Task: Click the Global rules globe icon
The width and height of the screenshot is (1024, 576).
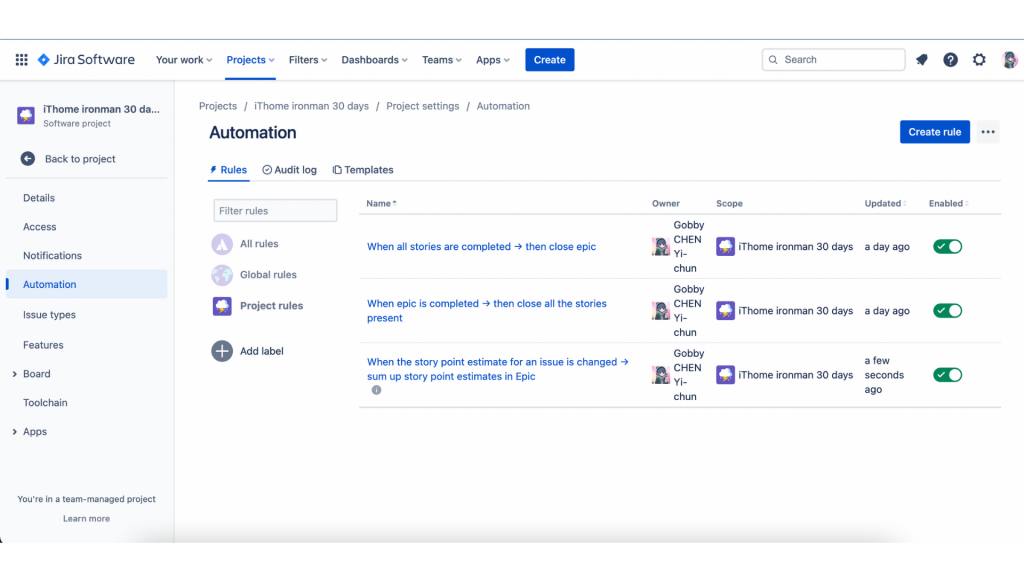Action: point(222,275)
